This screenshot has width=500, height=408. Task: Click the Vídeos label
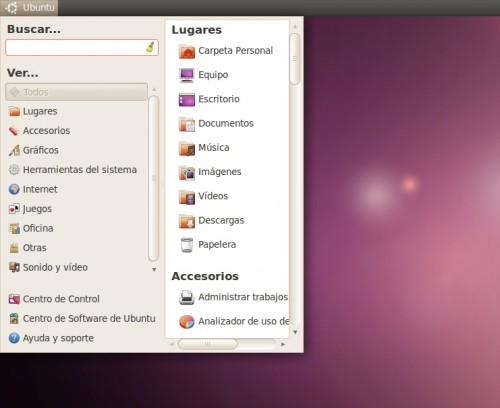coord(213,196)
